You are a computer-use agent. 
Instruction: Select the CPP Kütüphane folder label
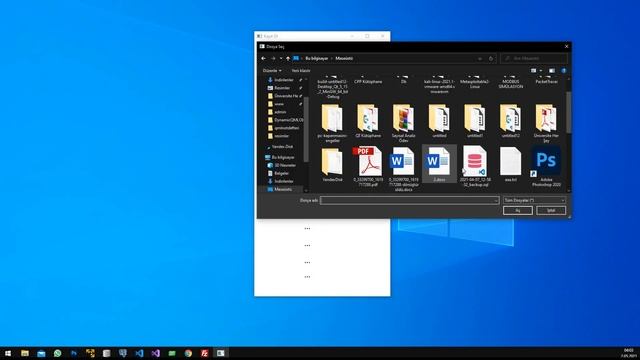368,82
